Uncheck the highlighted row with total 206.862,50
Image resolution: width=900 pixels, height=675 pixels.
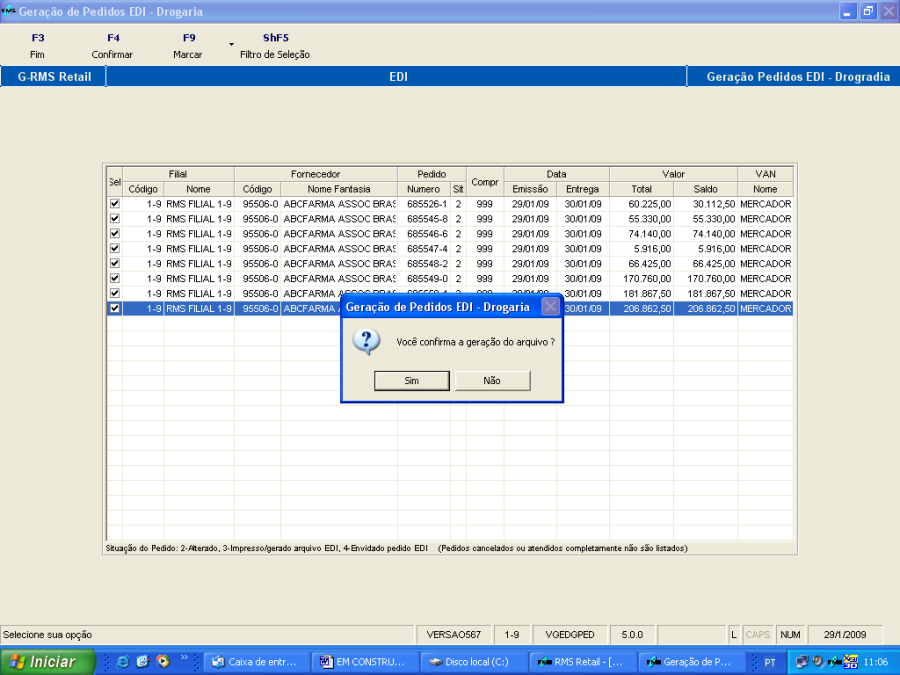point(115,308)
